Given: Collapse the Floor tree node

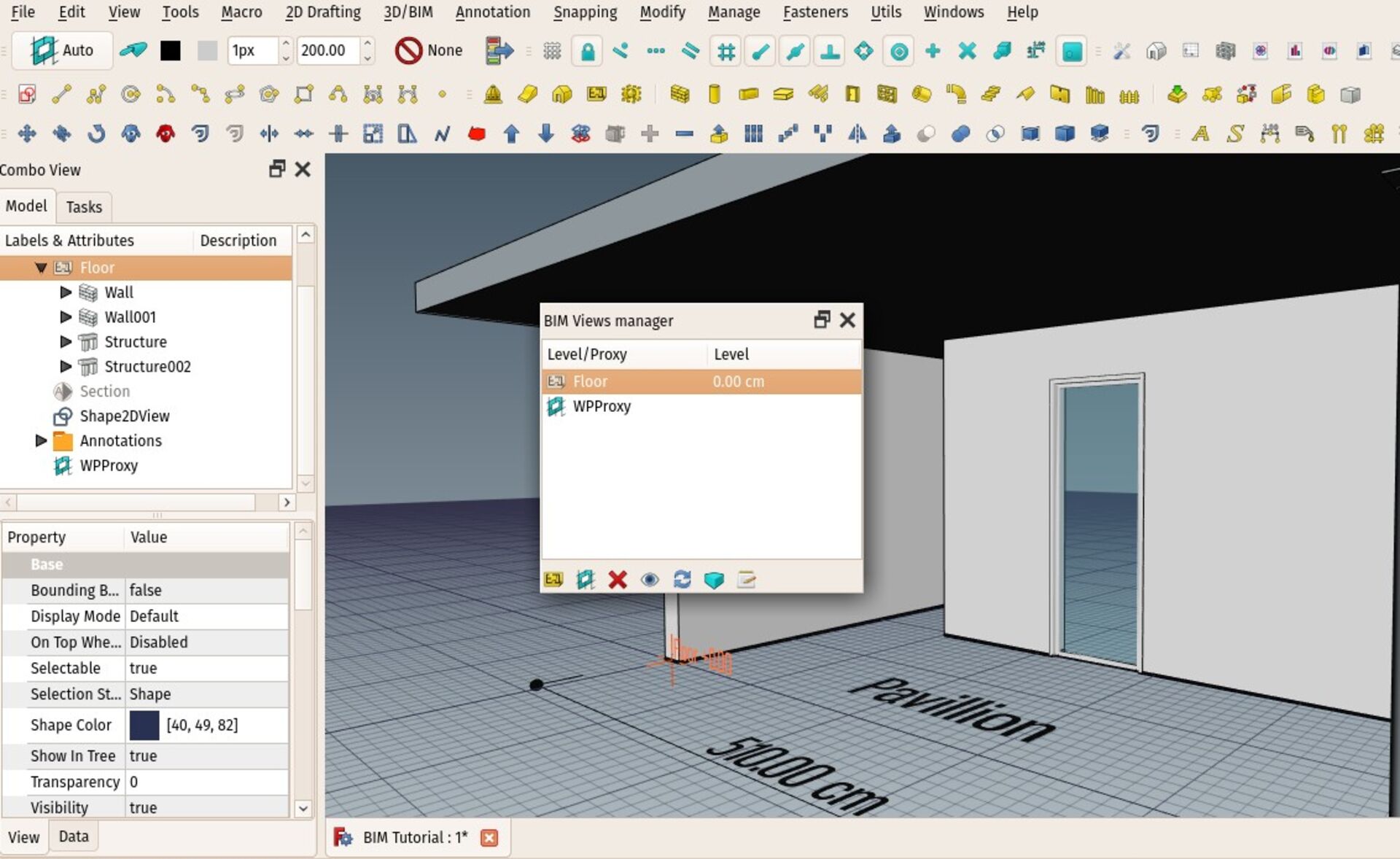Looking at the screenshot, I should (x=41, y=268).
